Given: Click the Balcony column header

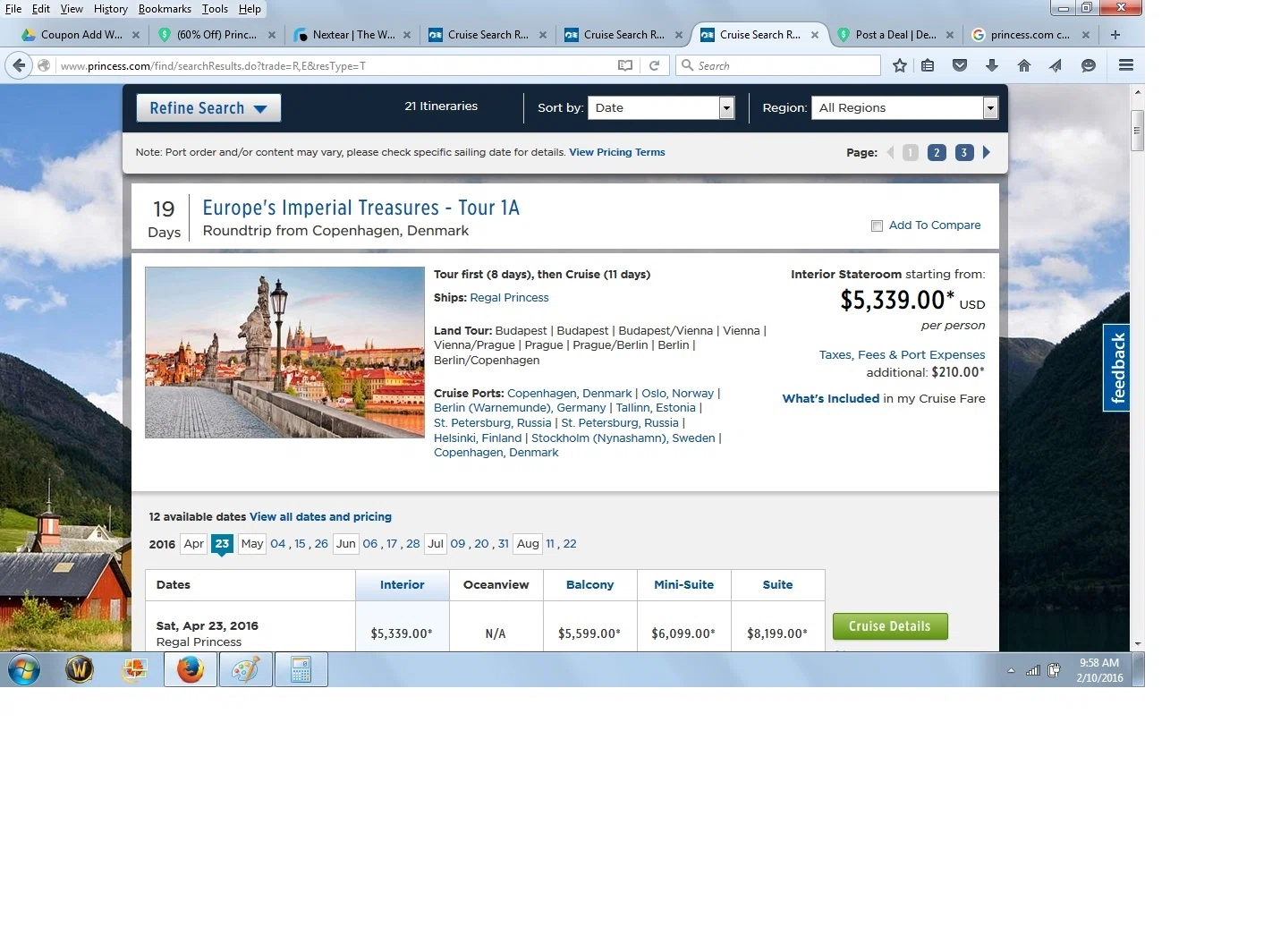Looking at the screenshot, I should coord(590,585).
